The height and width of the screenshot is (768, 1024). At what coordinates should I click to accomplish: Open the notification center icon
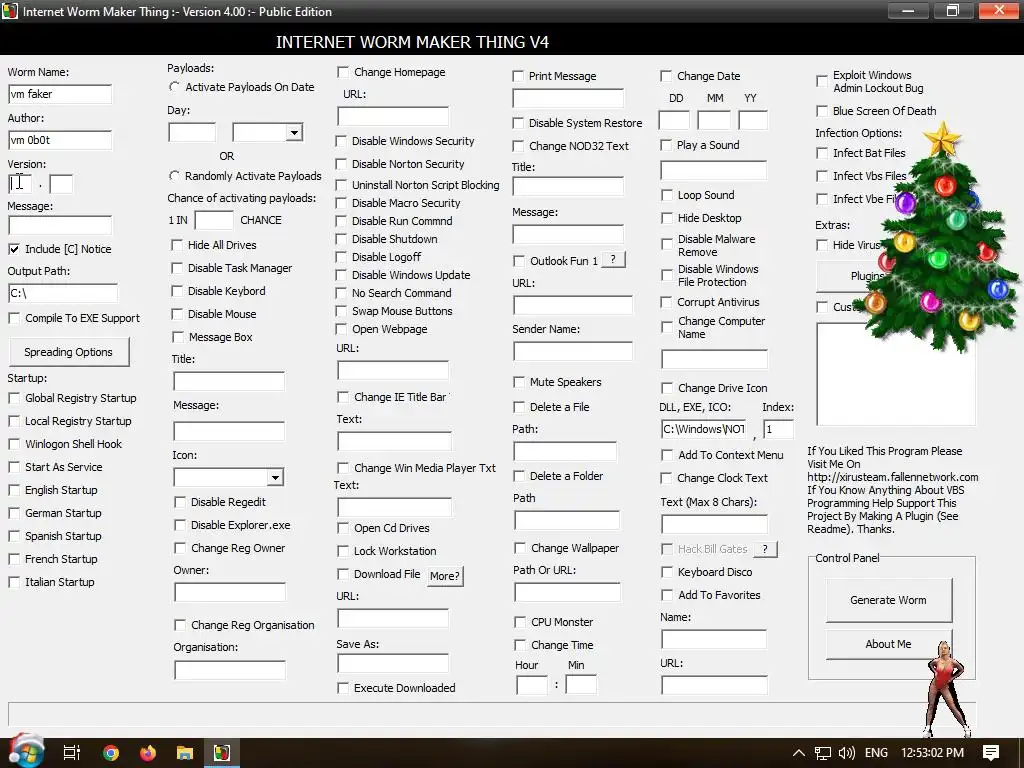(x=991, y=753)
